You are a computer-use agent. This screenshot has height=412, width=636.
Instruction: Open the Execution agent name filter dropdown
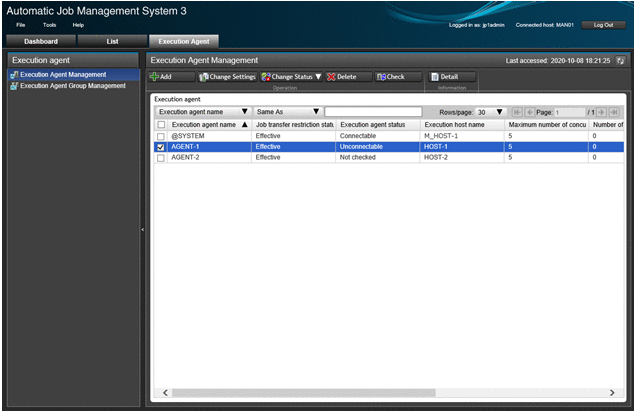(x=203, y=112)
